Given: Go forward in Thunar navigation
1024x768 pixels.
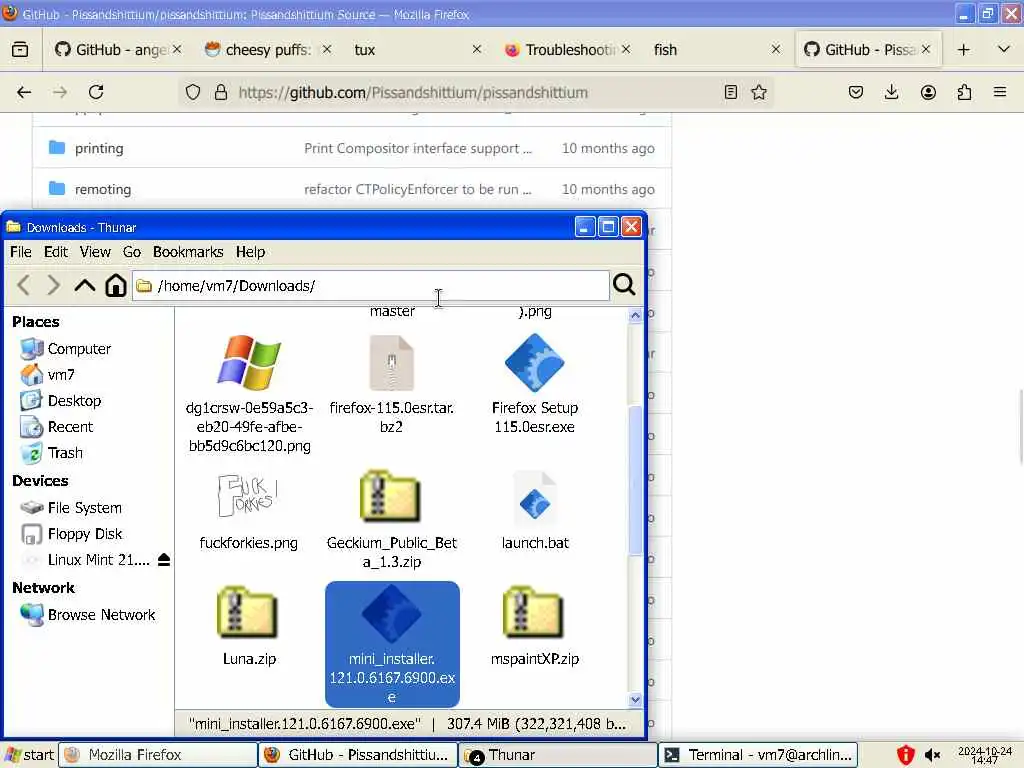Looking at the screenshot, I should tap(53, 285).
